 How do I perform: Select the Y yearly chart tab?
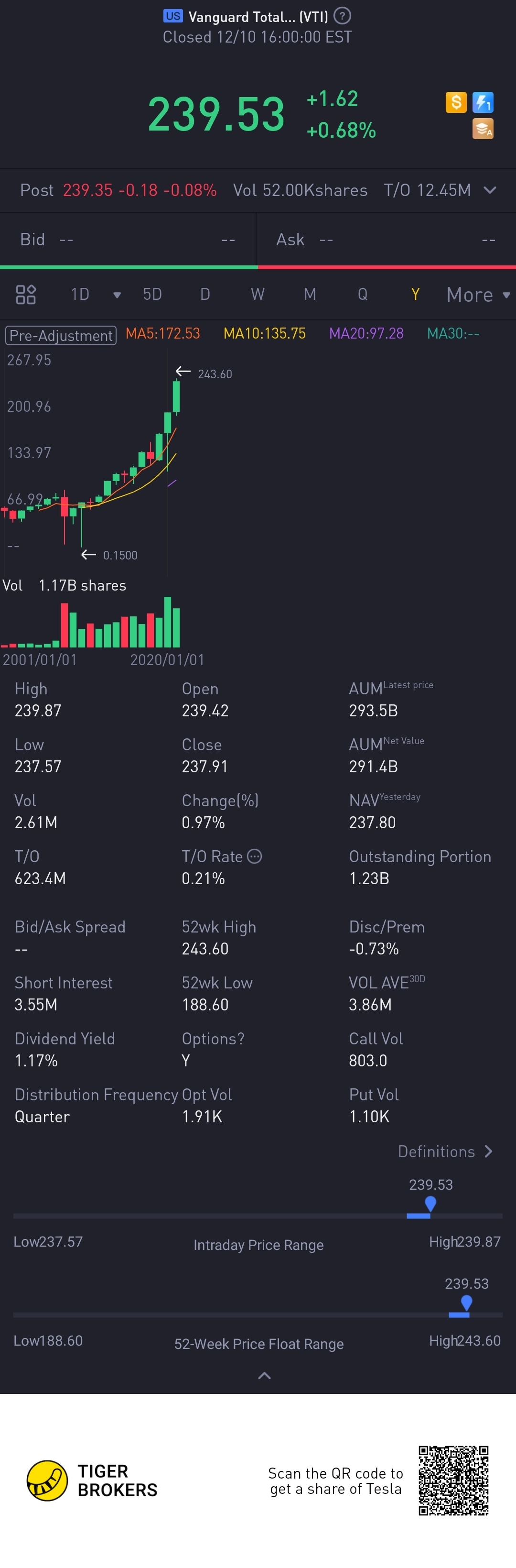(x=415, y=295)
